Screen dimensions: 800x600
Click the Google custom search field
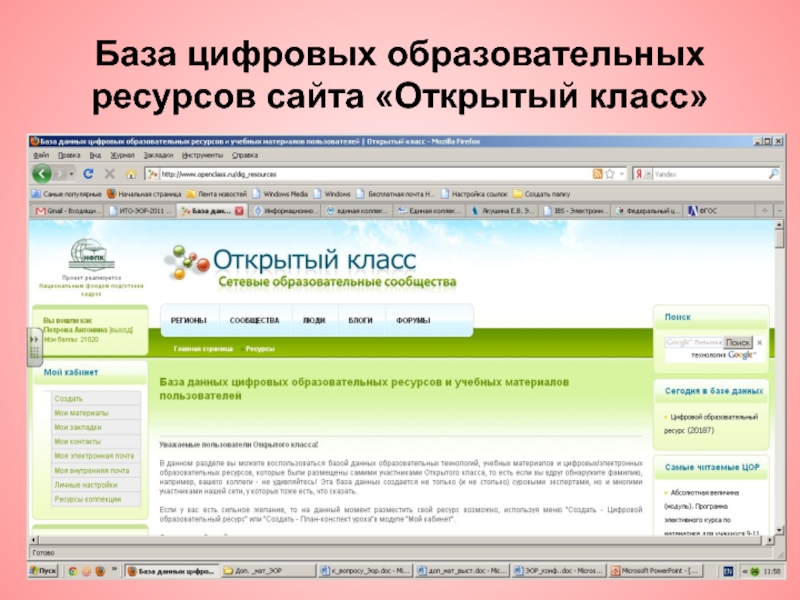point(694,342)
